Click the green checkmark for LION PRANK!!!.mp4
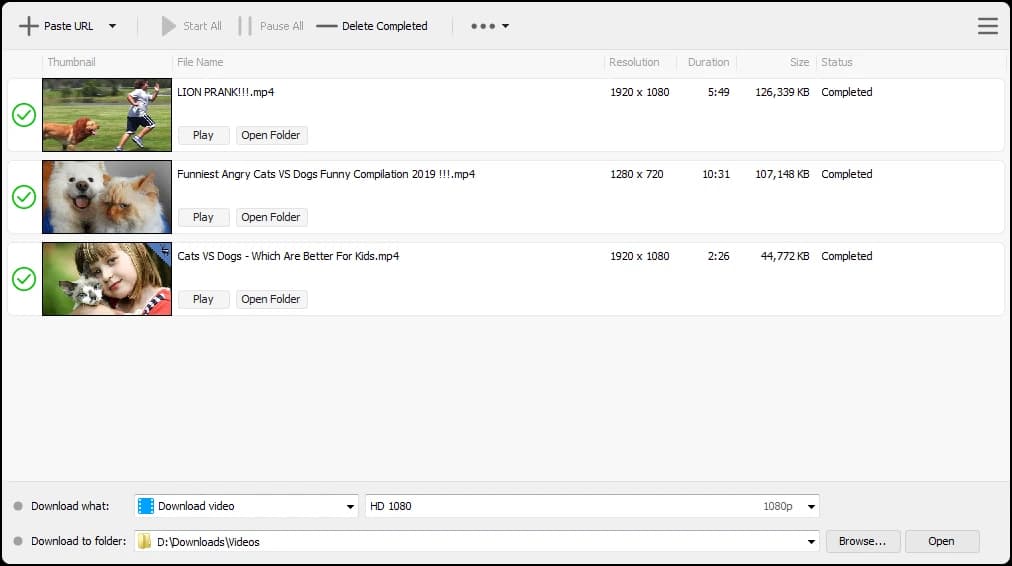The width and height of the screenshot is (1012, 566). tap(24, 115)
